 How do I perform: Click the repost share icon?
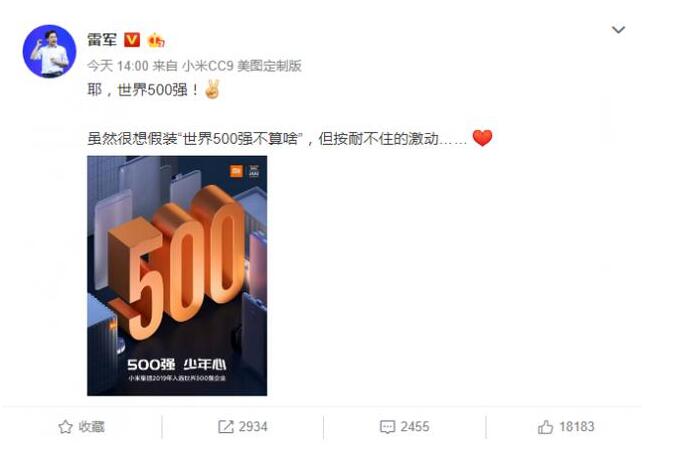225,427
